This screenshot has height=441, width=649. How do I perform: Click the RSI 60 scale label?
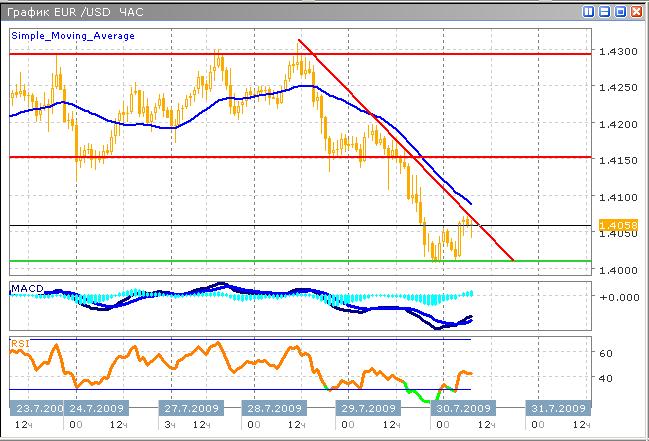(x=606, y=354)
